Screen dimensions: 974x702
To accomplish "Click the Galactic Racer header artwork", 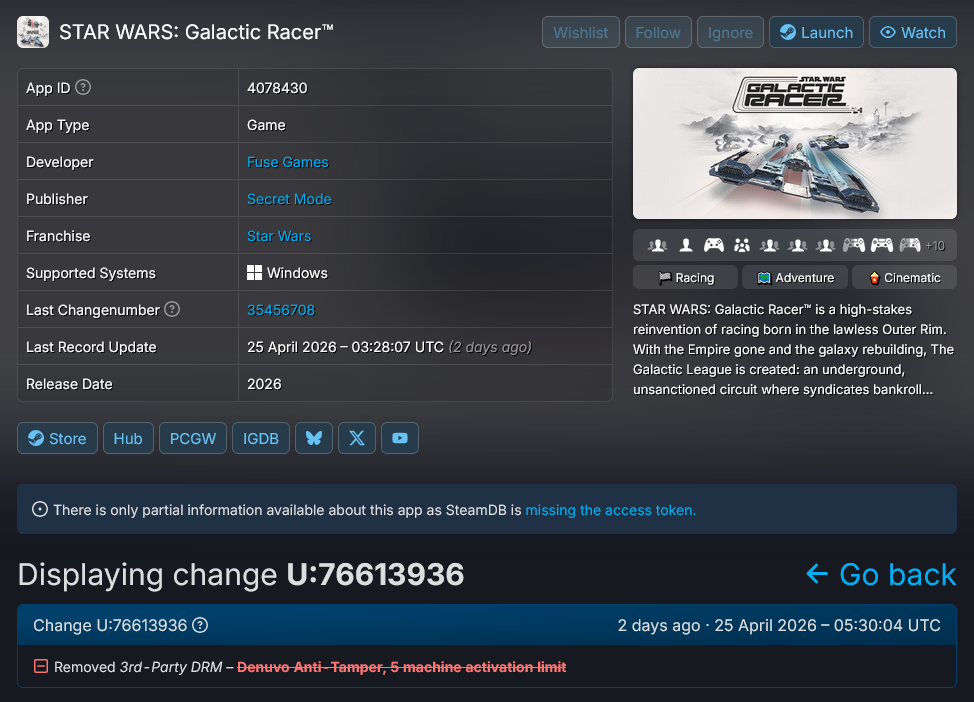I will tap(794, 144).
